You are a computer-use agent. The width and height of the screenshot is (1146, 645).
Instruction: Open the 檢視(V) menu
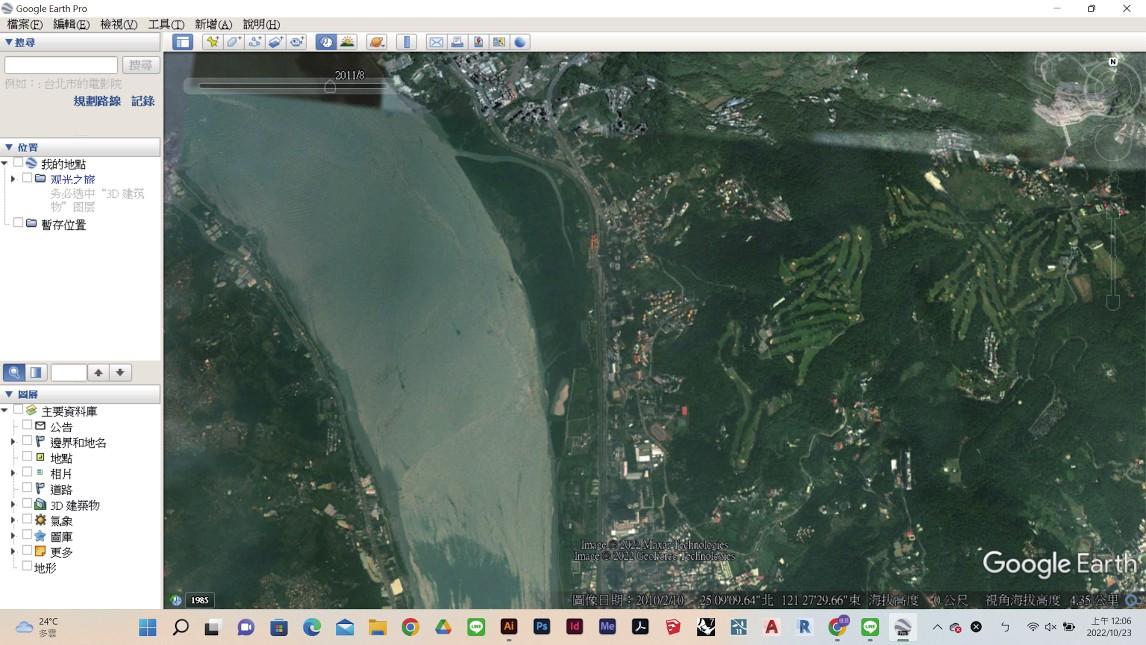pyautogui.click(x=118, y=24)
